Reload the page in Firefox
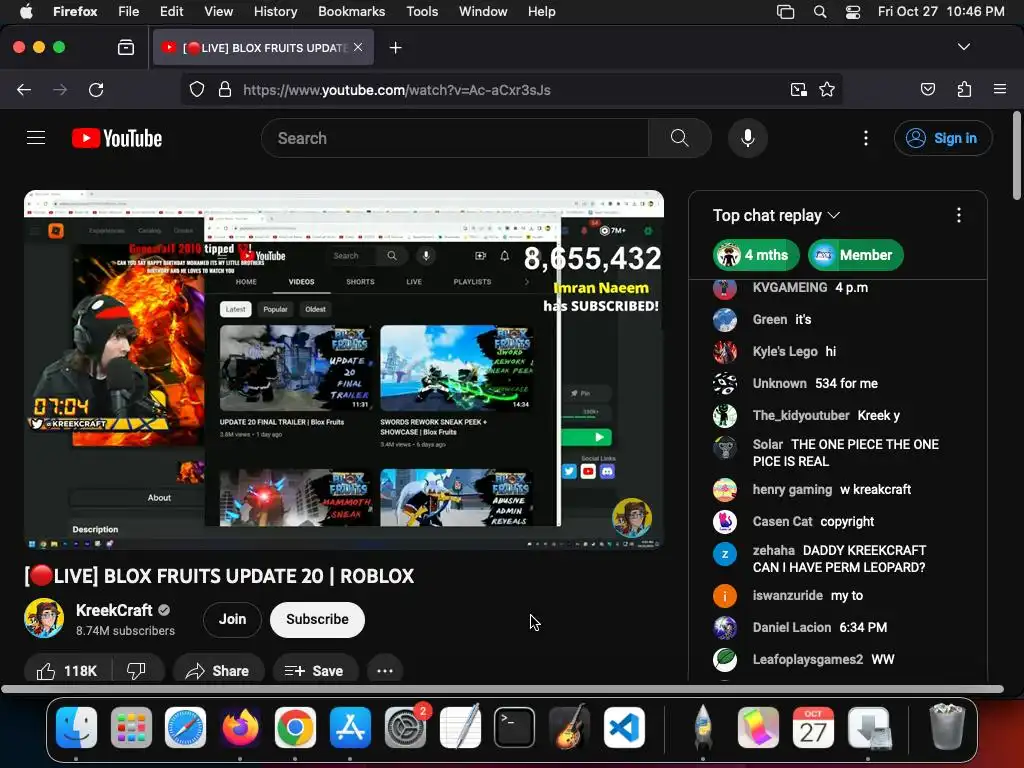Viewport: 1024px width, 768px height. [x=96, y=89]
